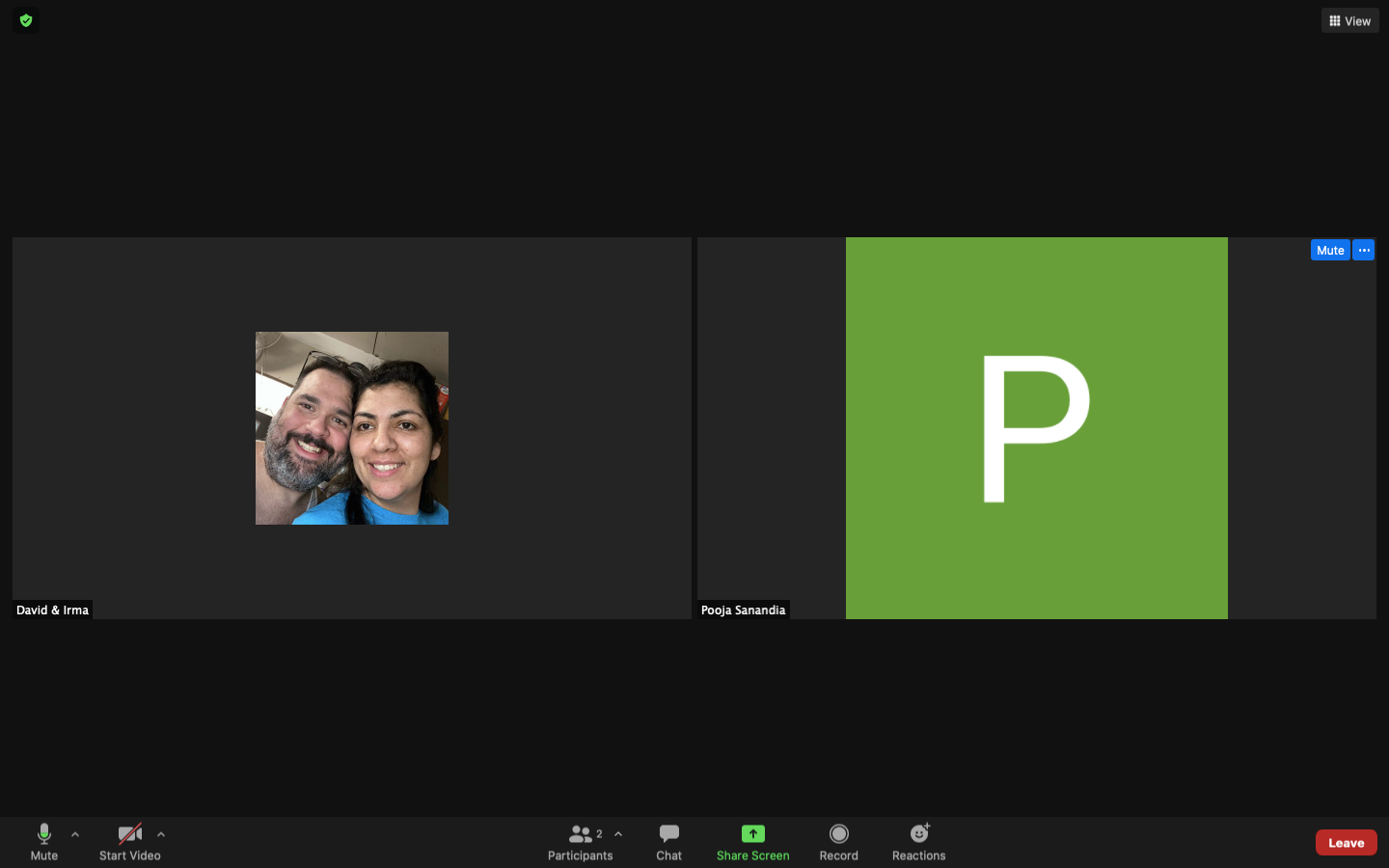Screen dimensions: 1389x868
Task: Expand the arrow next to Participants
Action: click(618, 834)
